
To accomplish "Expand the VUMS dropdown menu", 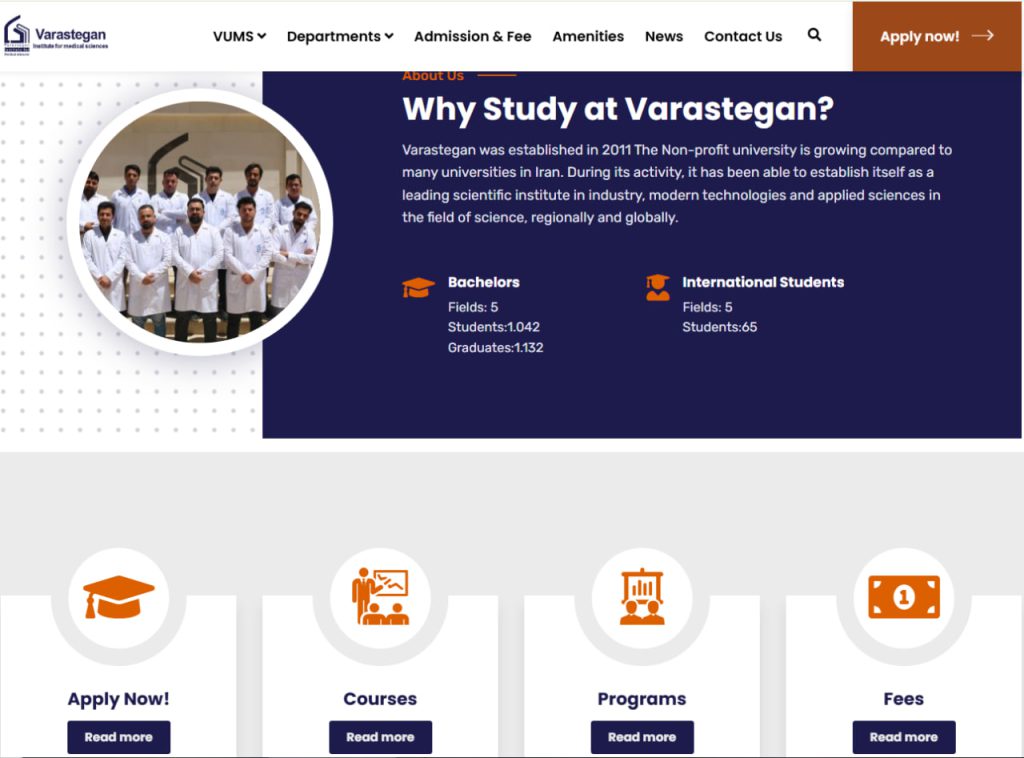I will (x=239, y=37).
